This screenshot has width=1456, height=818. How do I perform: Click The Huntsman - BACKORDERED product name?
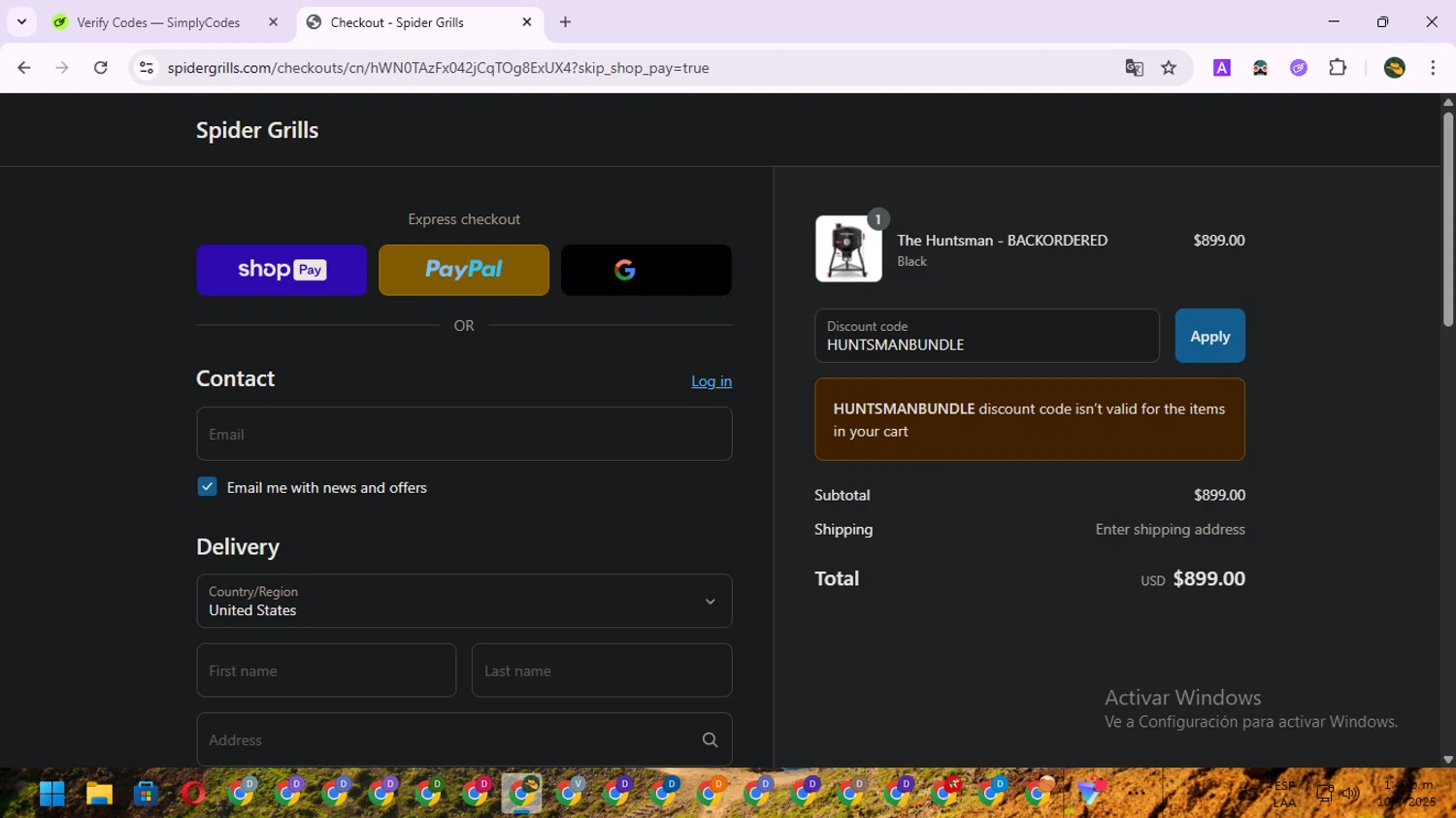pyautogui.click(x=1002, y=241)
